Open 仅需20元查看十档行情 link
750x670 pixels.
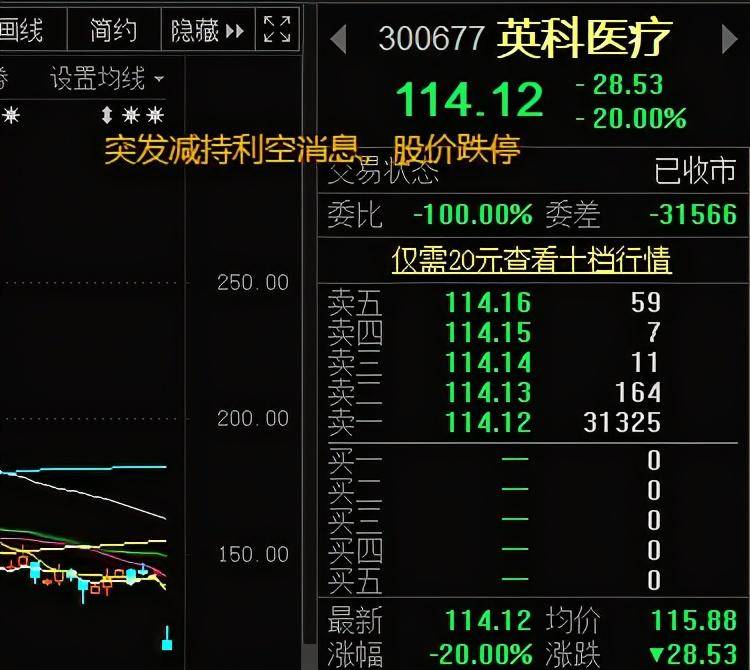[531, 260]
